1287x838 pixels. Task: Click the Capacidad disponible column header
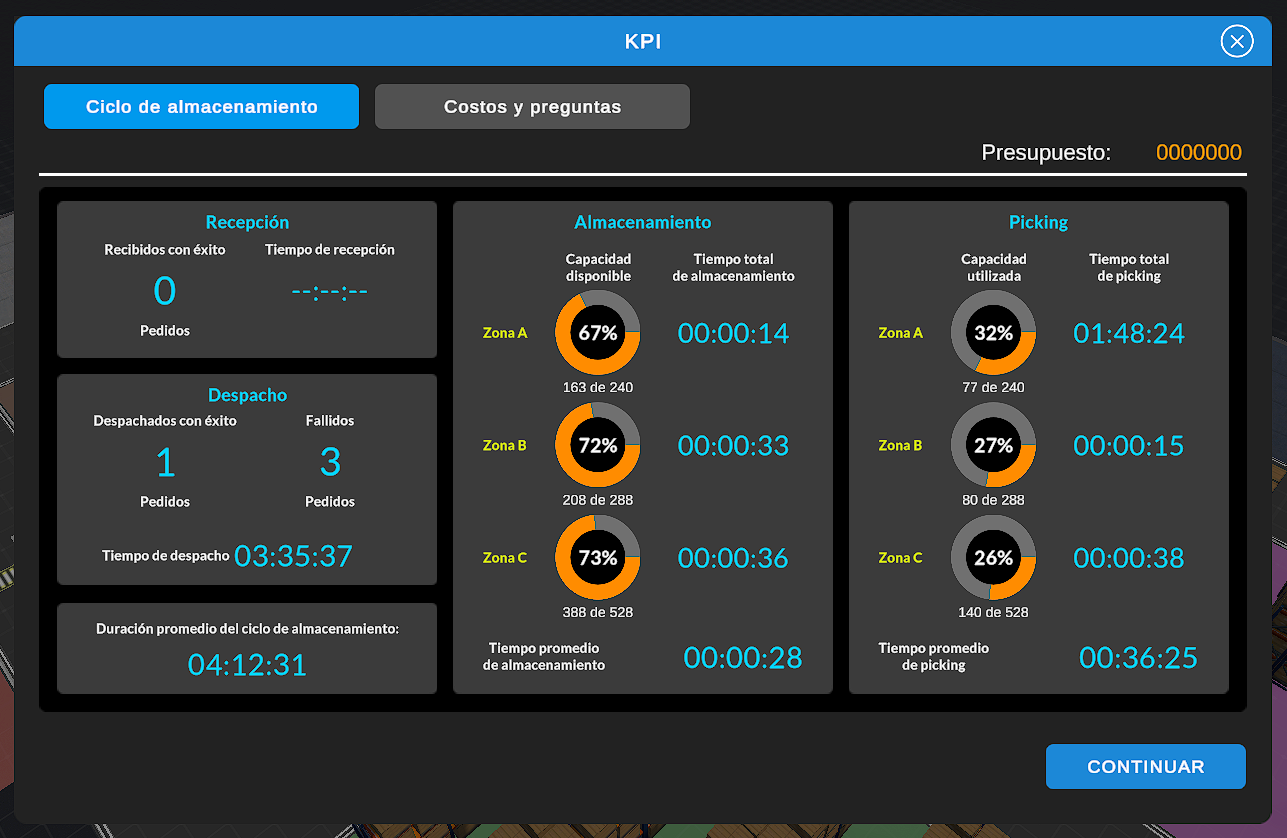[598, 267]
